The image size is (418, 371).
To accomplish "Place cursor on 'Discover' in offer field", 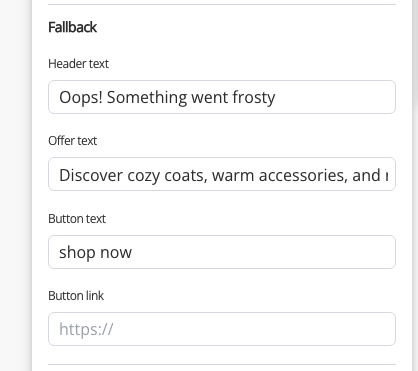I will (91, 175).
